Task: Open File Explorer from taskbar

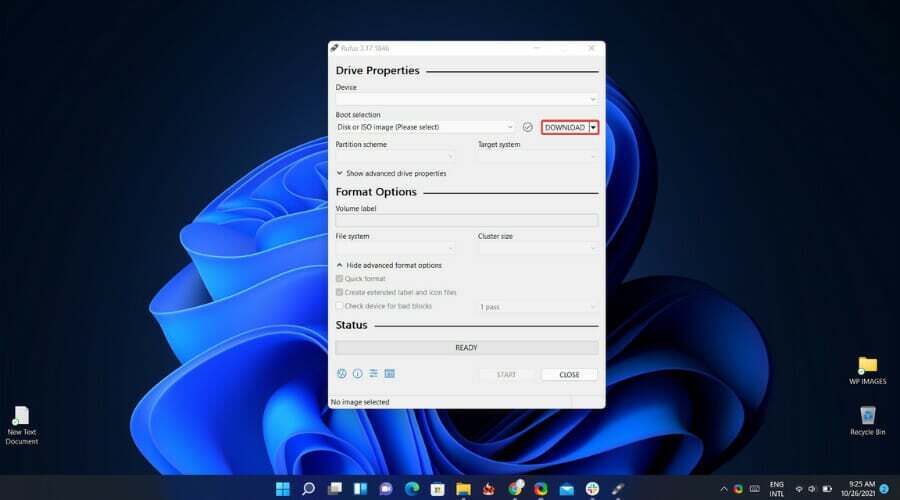Action: (x=463, y=489)
